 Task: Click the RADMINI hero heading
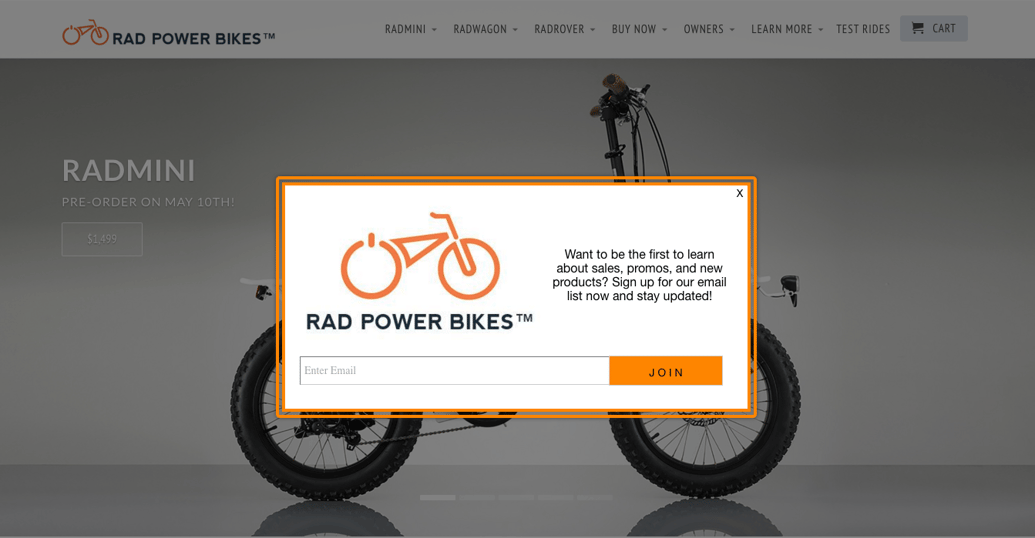click(x=129, y=171)
